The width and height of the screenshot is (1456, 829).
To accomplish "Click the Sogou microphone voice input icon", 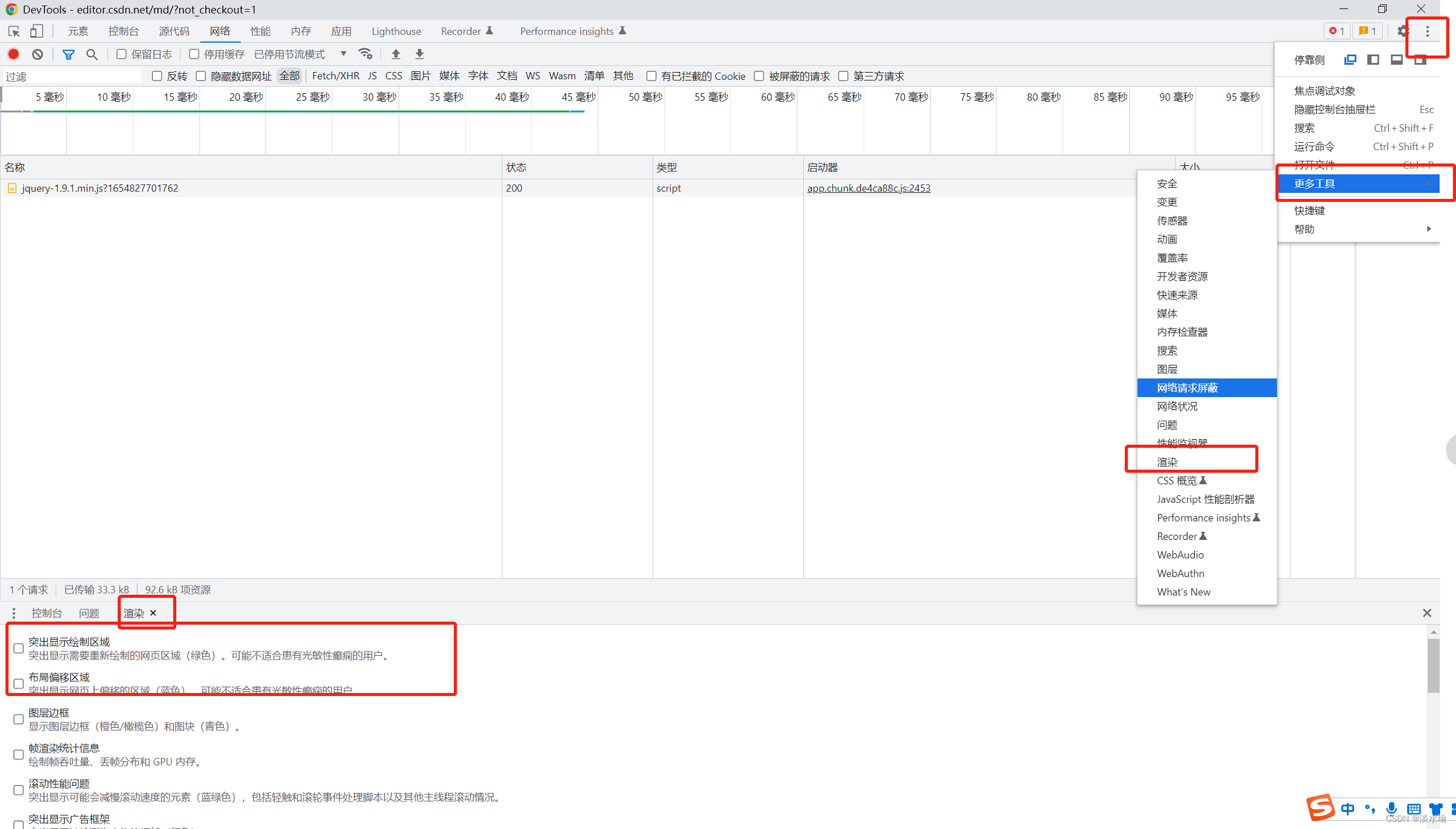I will pos(1391,809).
